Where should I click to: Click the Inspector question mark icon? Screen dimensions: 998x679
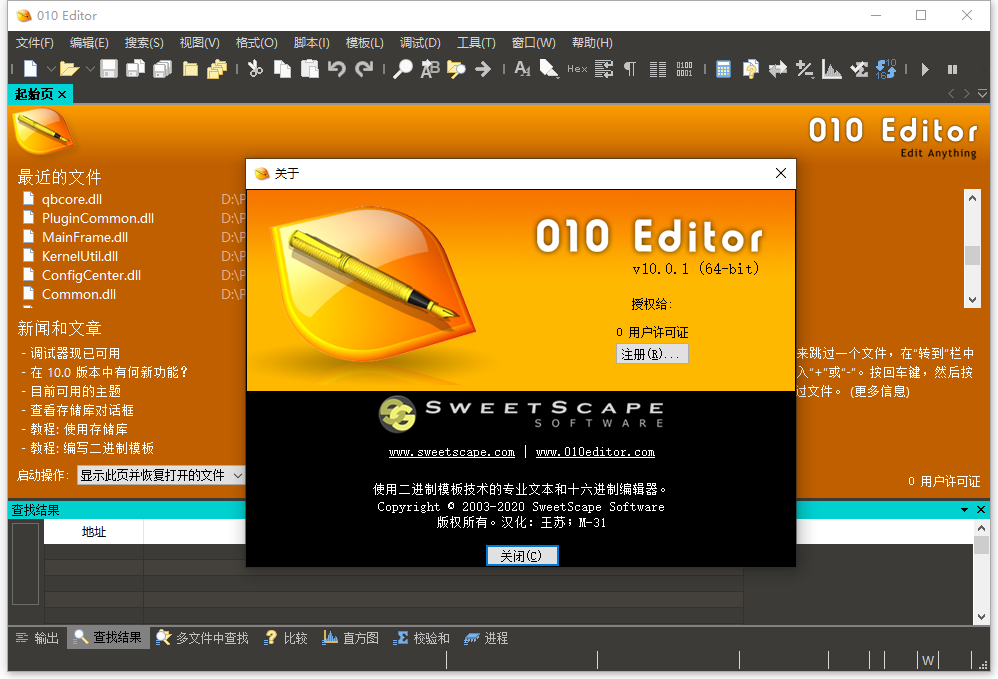[x=750, y=69]
